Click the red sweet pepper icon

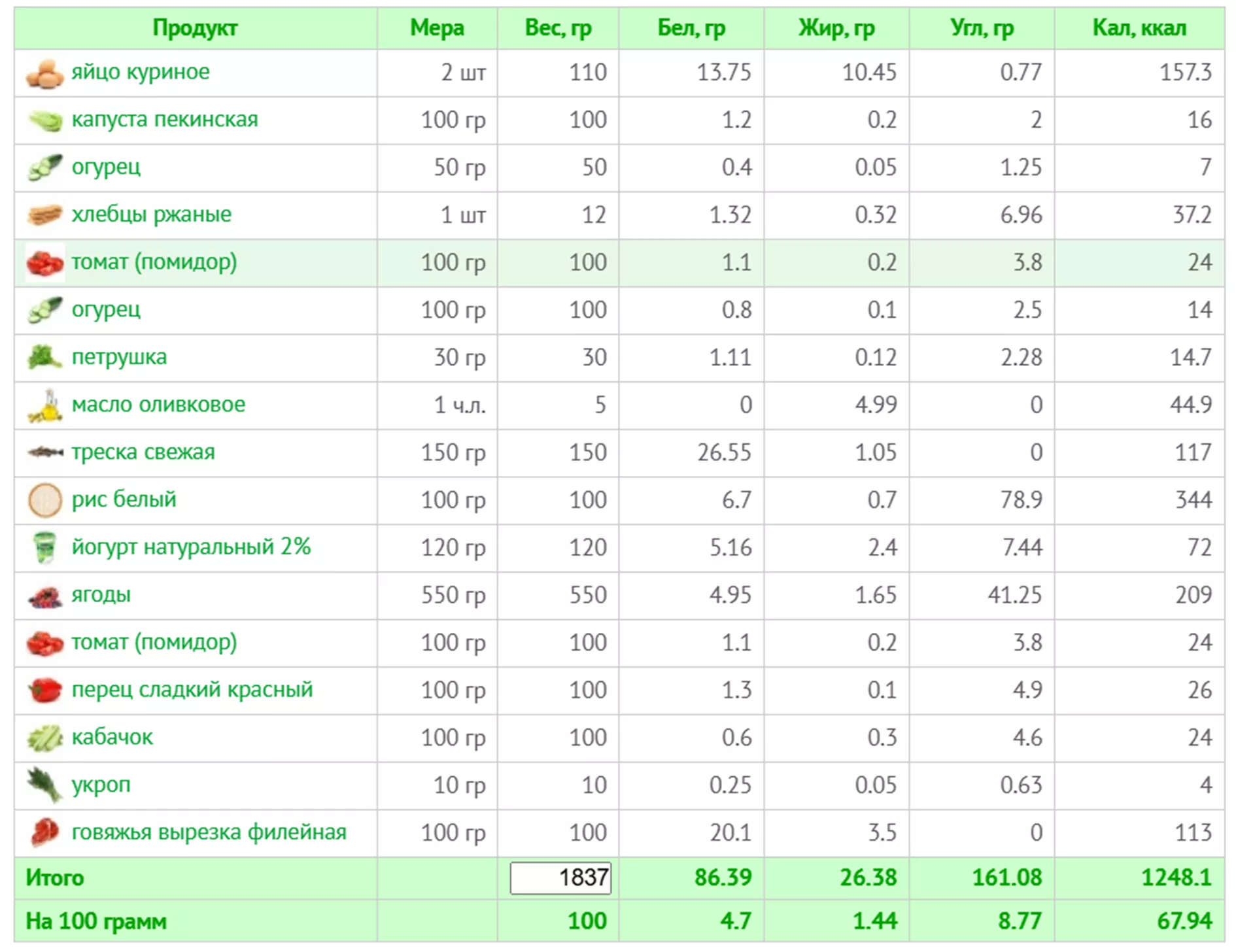[x=44, y=690]
